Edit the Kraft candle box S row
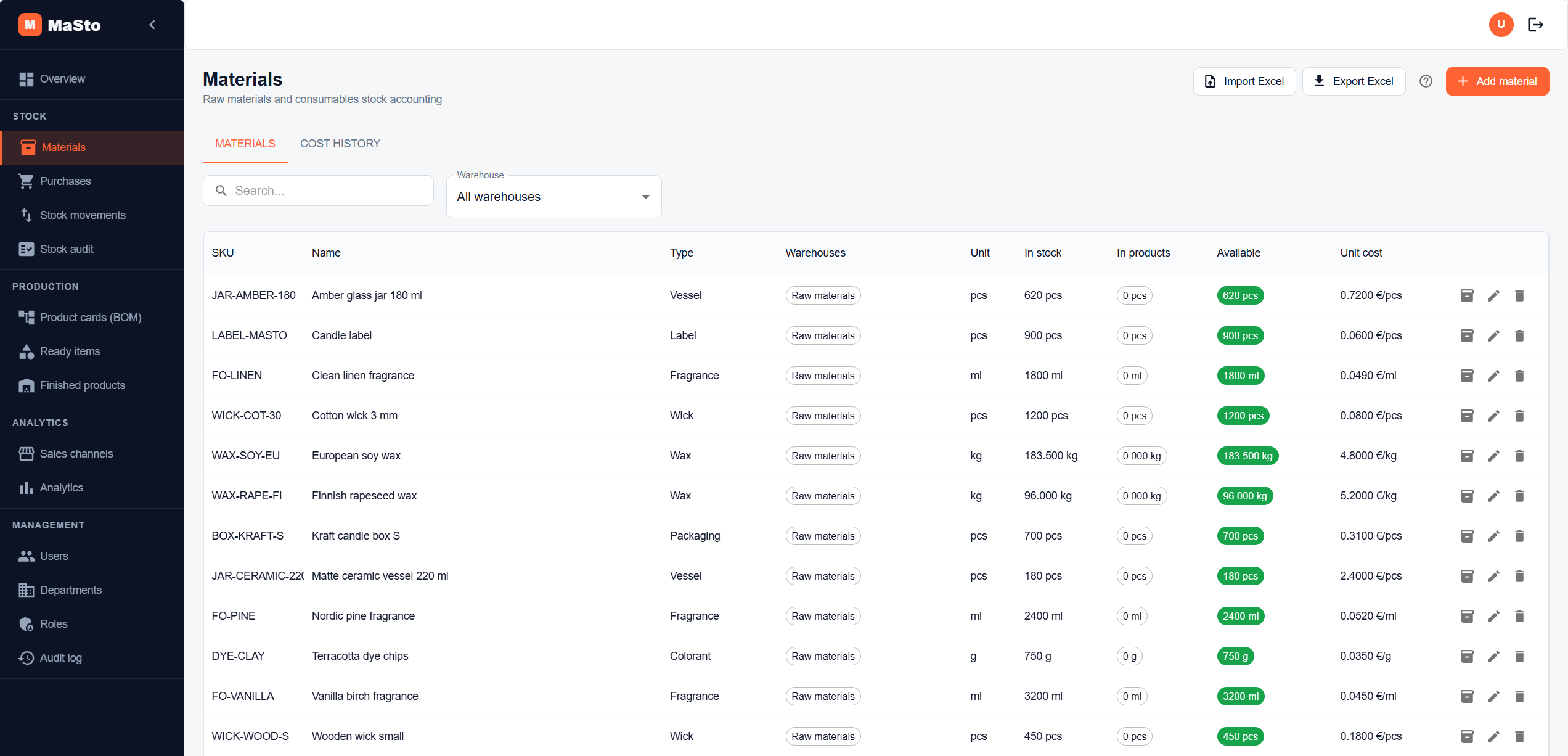This screenshot has height=756, width=1568. 1493,536
